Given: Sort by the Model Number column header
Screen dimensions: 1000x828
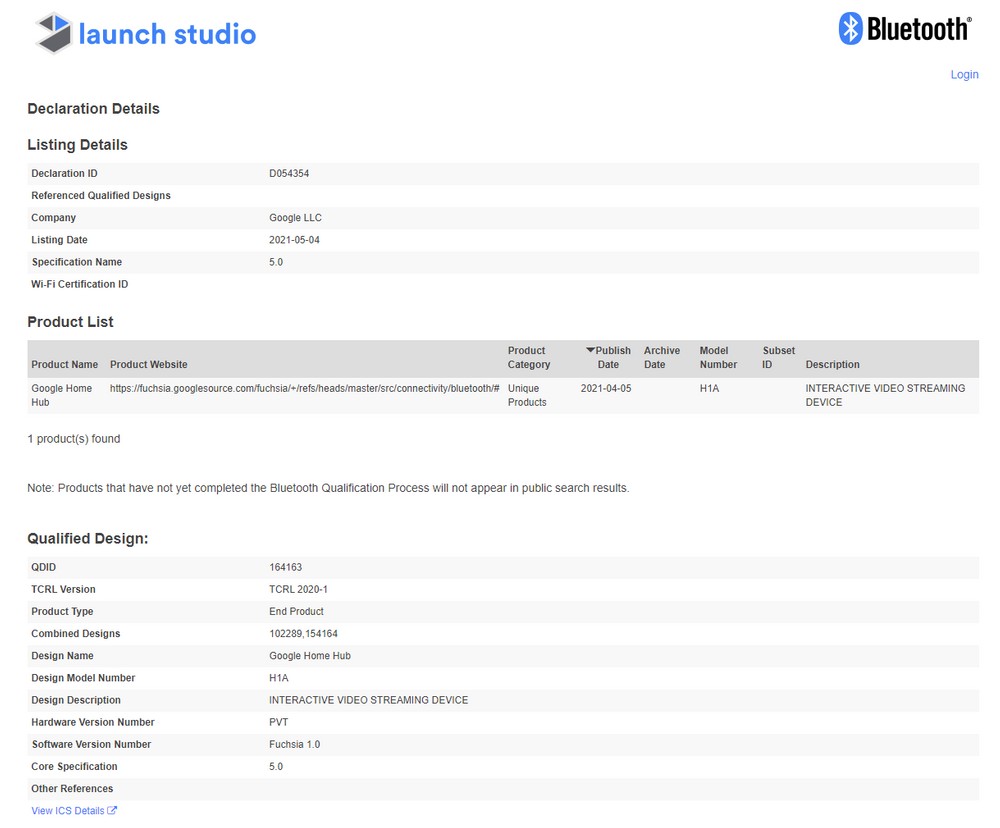Looking at the screenshot, I should (718, 357).
